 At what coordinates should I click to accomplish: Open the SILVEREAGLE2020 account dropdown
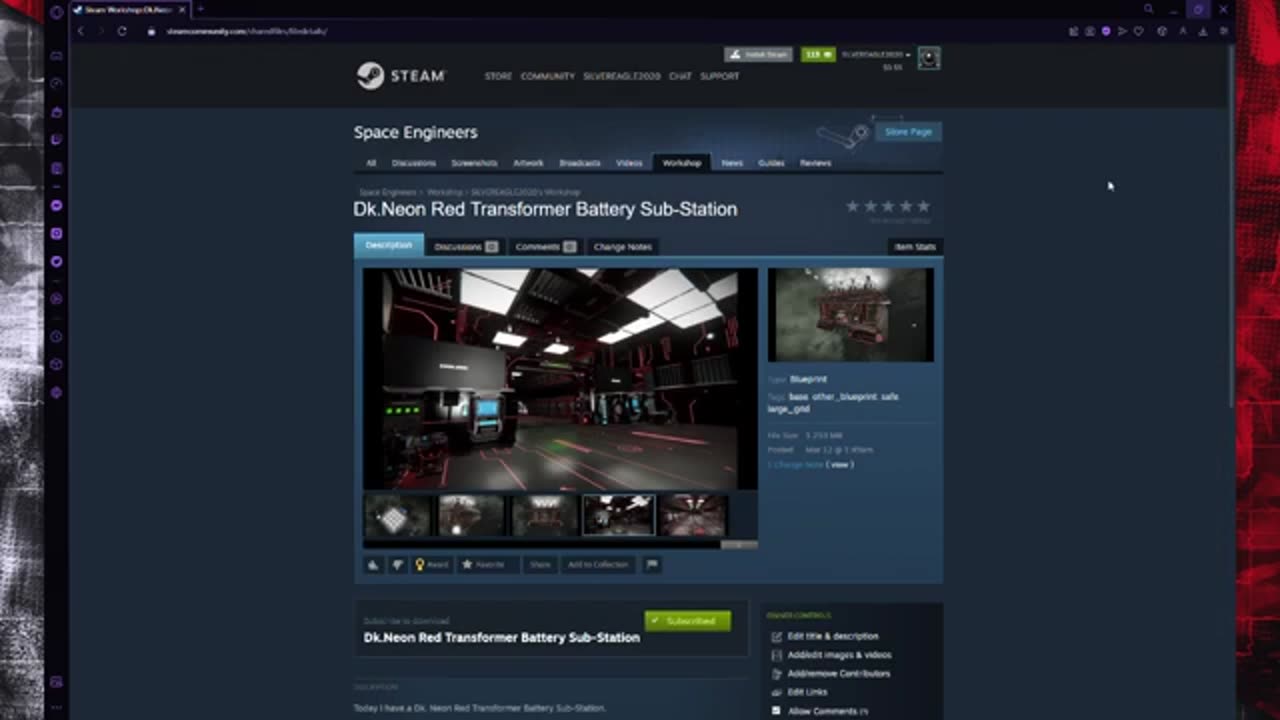(x=876, y=55)
